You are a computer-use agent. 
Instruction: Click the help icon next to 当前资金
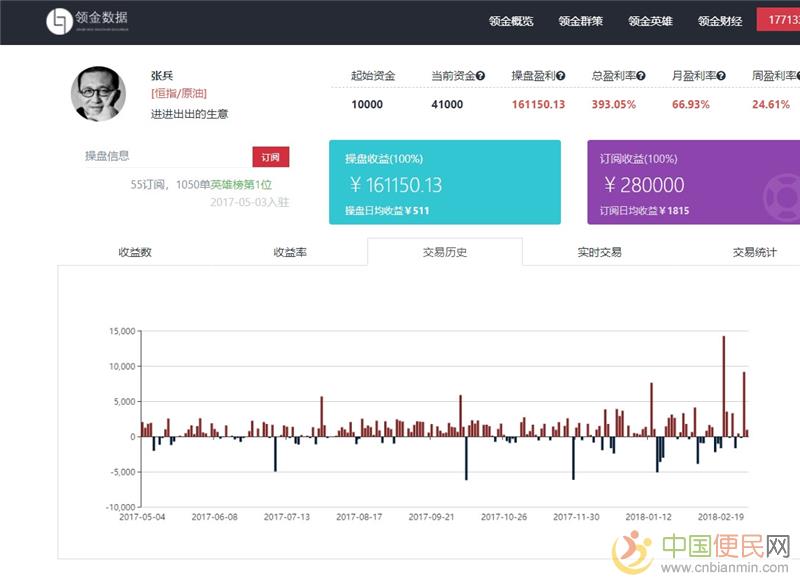click(x=480, y=76)
